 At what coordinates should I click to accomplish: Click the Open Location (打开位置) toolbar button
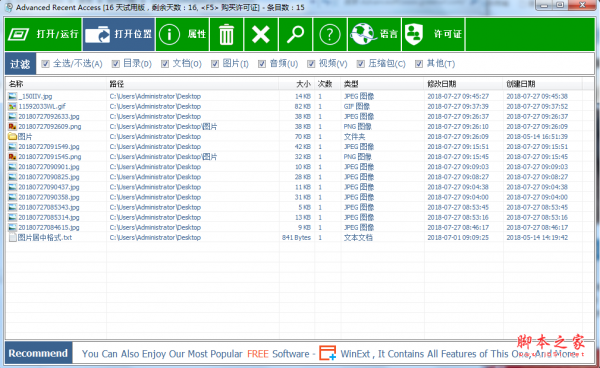tap(119, 34)
